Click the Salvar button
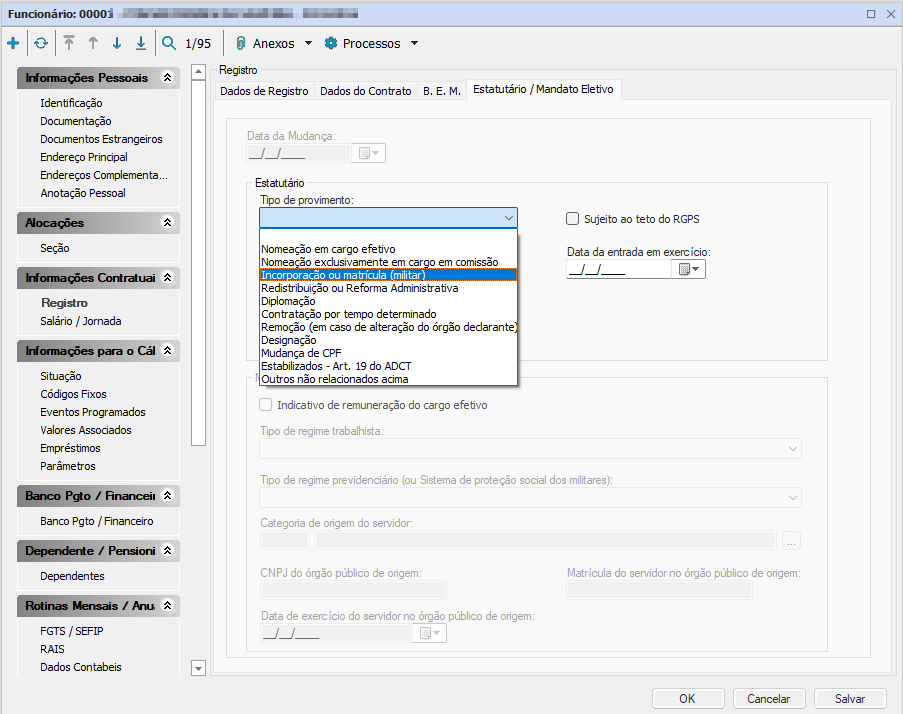The image size is (903, 714). [x=849, y=698]
